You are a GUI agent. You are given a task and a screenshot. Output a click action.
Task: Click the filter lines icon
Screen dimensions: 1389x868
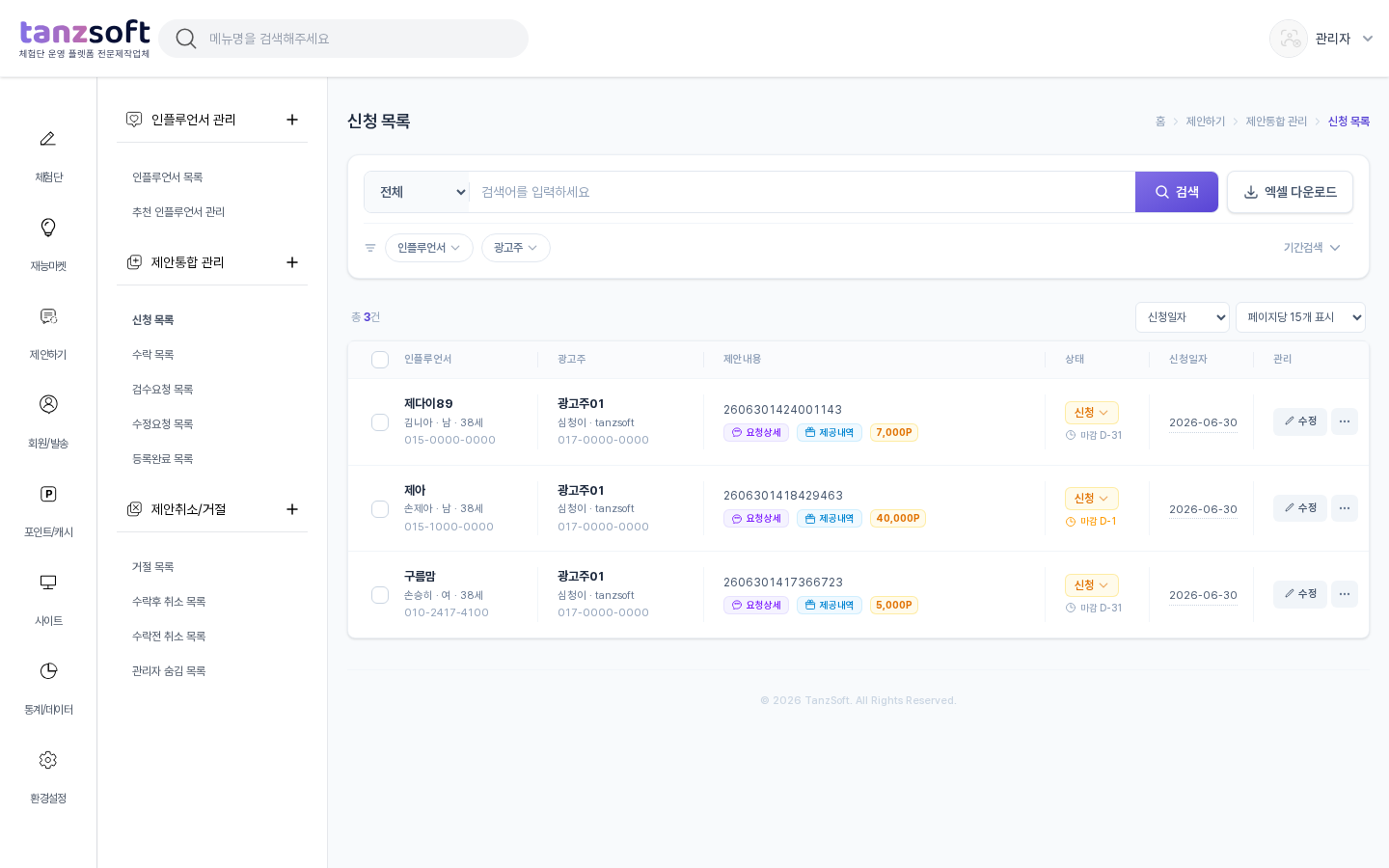click(370, 248)
